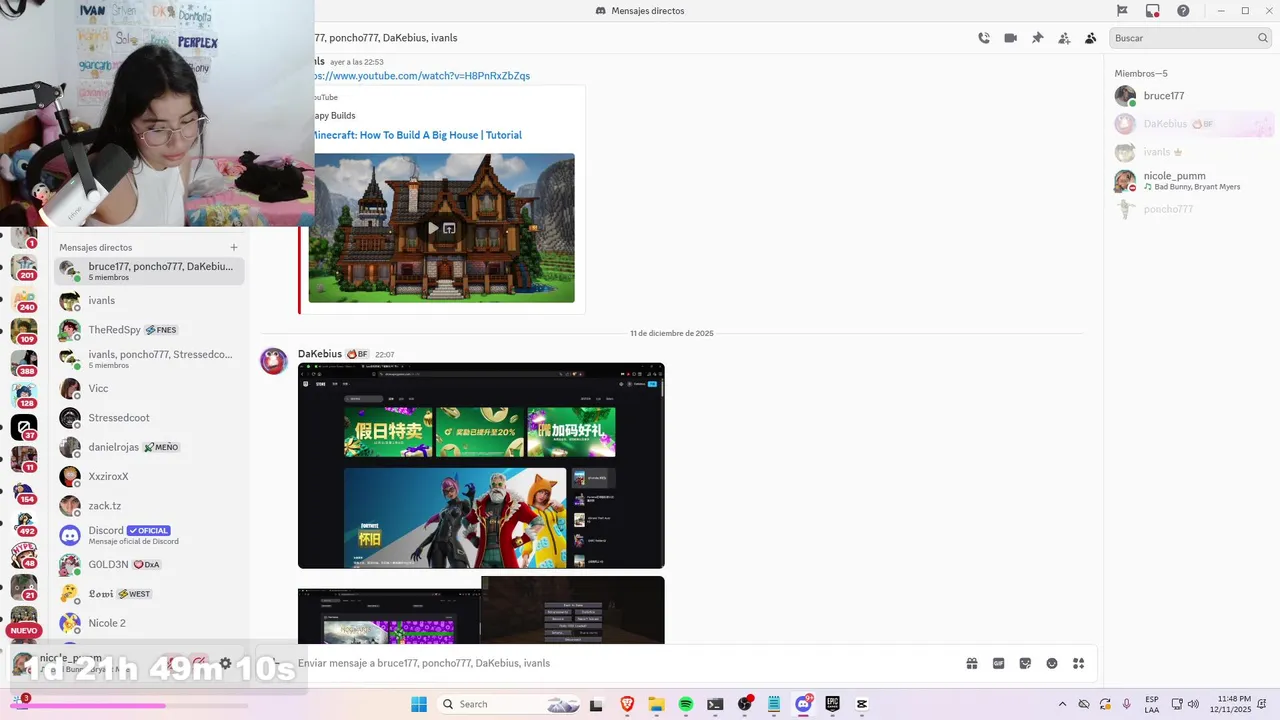Click DaKebius username in the message
1280x720 pixels.
(320, 354)
